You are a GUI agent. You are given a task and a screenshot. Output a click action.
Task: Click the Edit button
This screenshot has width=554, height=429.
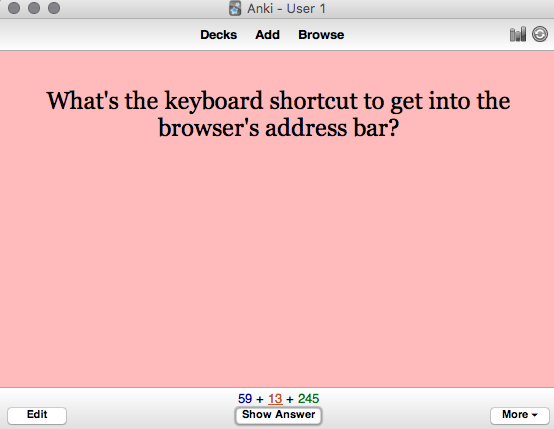(37, 415)
